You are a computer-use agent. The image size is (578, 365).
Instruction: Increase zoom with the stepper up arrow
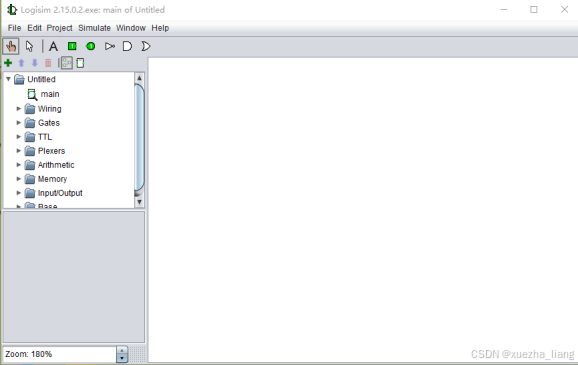tap(122, 350)
